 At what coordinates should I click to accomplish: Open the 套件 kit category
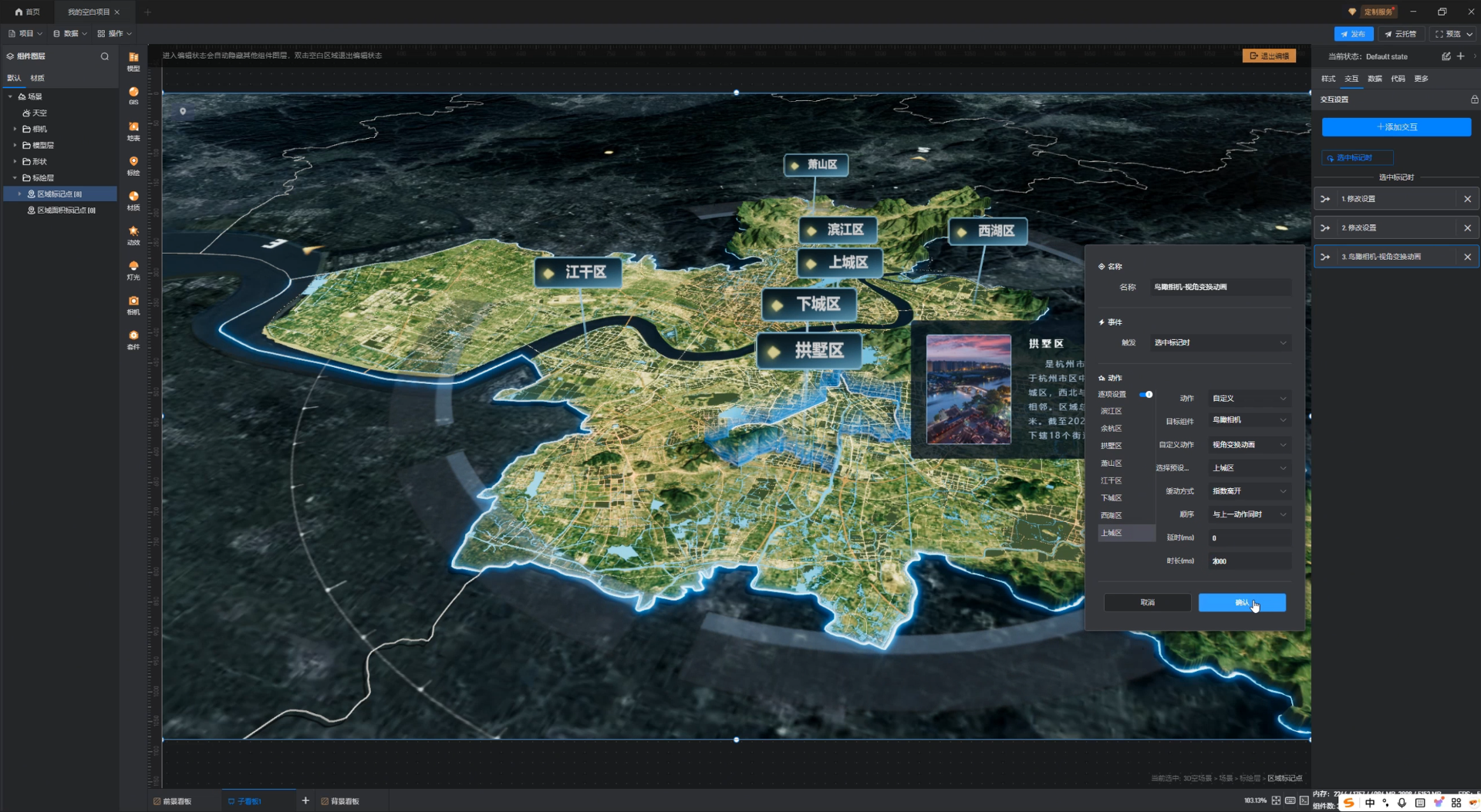[133, 340]
